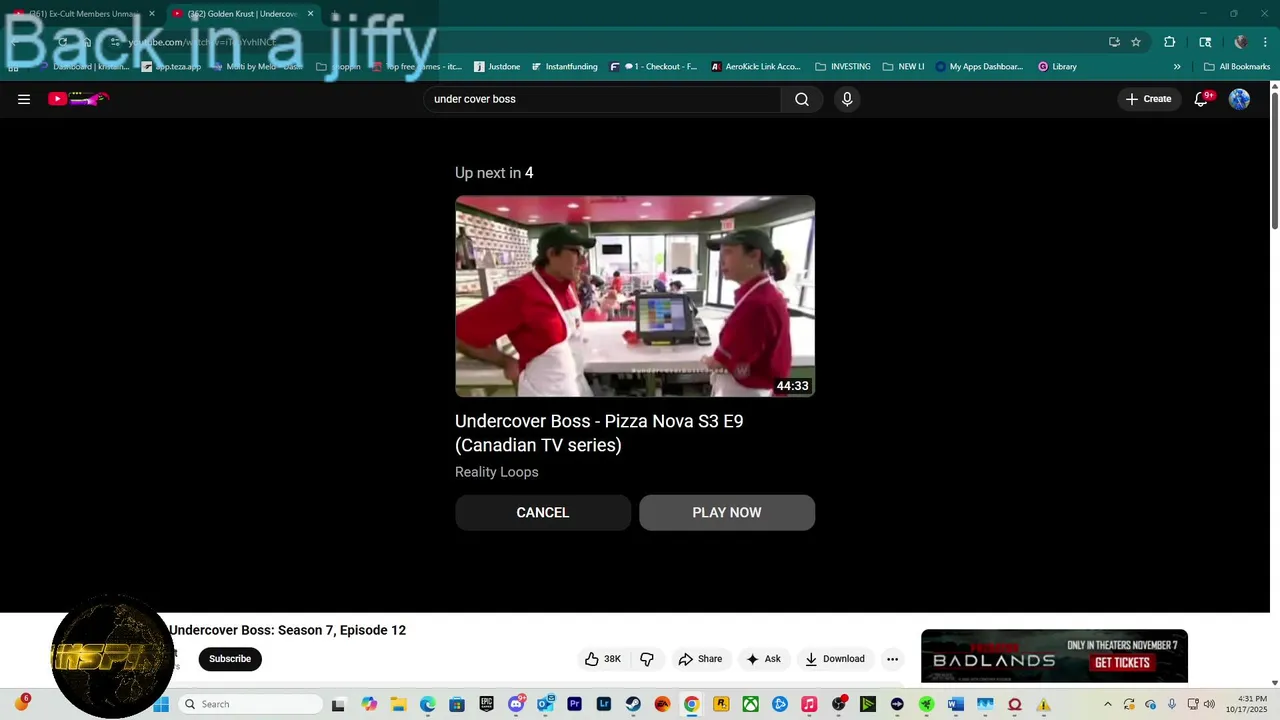This screenshot has height=720, width=1280.
Task: Open the Justdone bookmark
Action: pos(497,67)
